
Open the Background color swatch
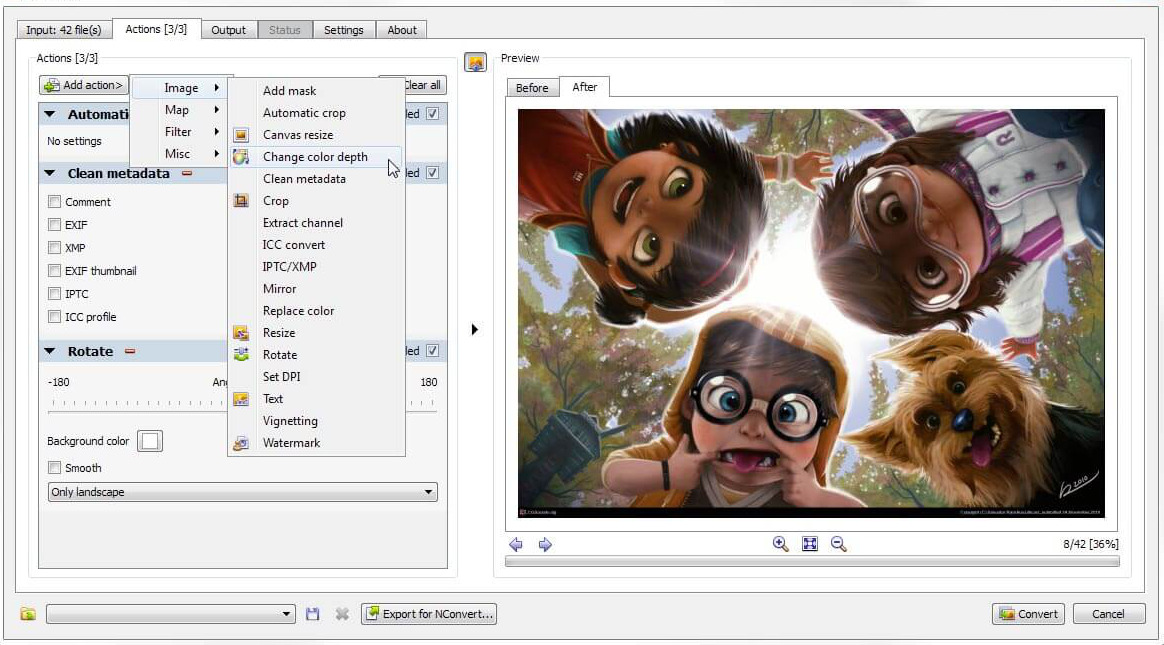click(150, 441)
